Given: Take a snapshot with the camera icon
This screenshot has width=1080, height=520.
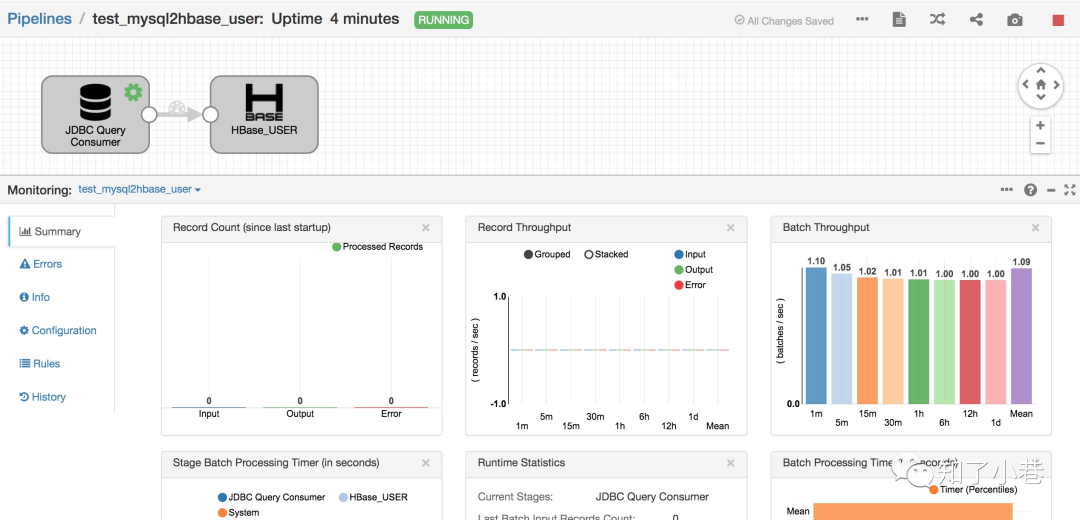Looking at the screenshot, I should (1015, 20).
